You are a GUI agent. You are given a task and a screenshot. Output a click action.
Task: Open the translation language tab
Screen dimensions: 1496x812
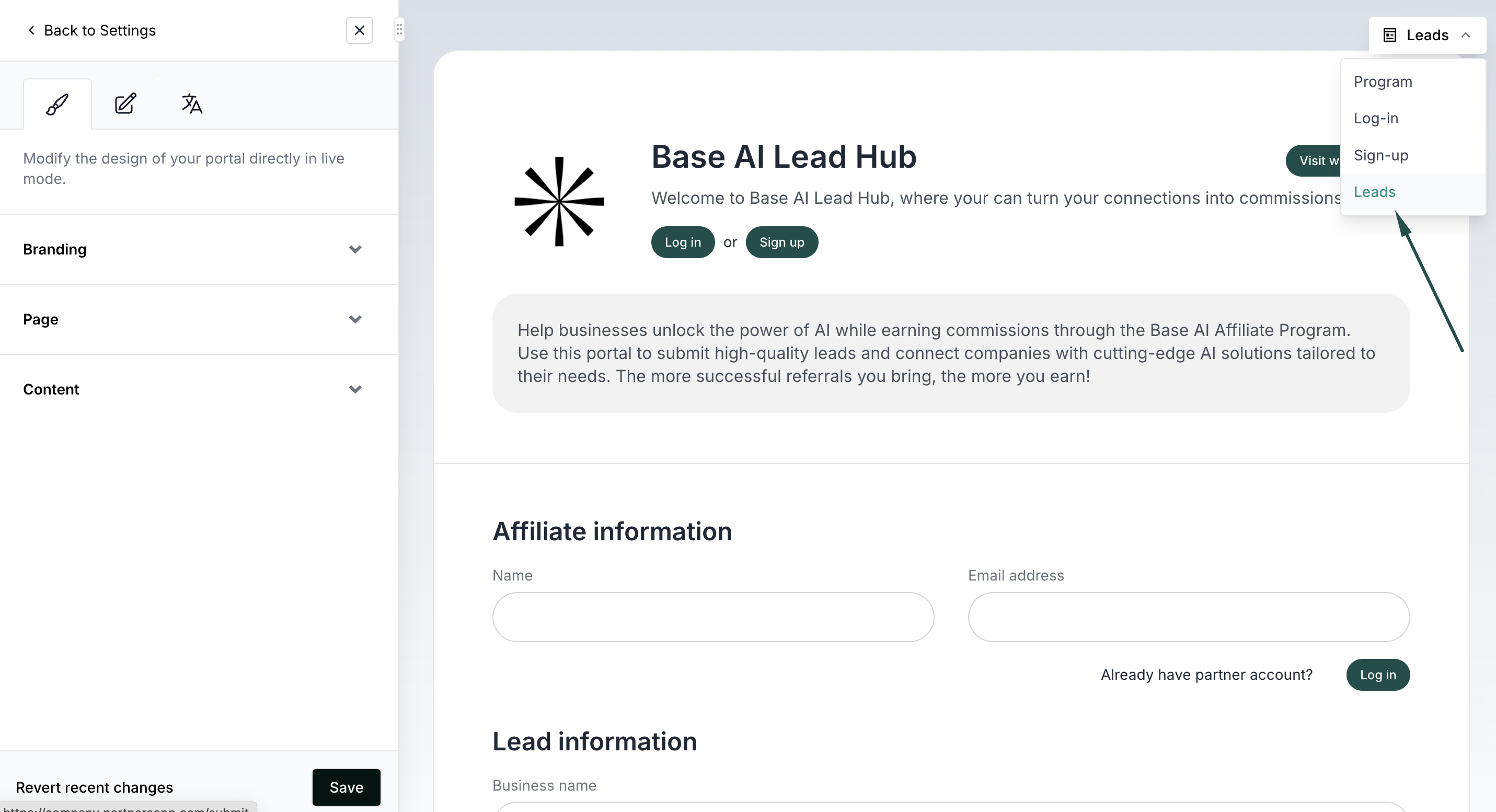pyautogui.click(x=192, y=104)
